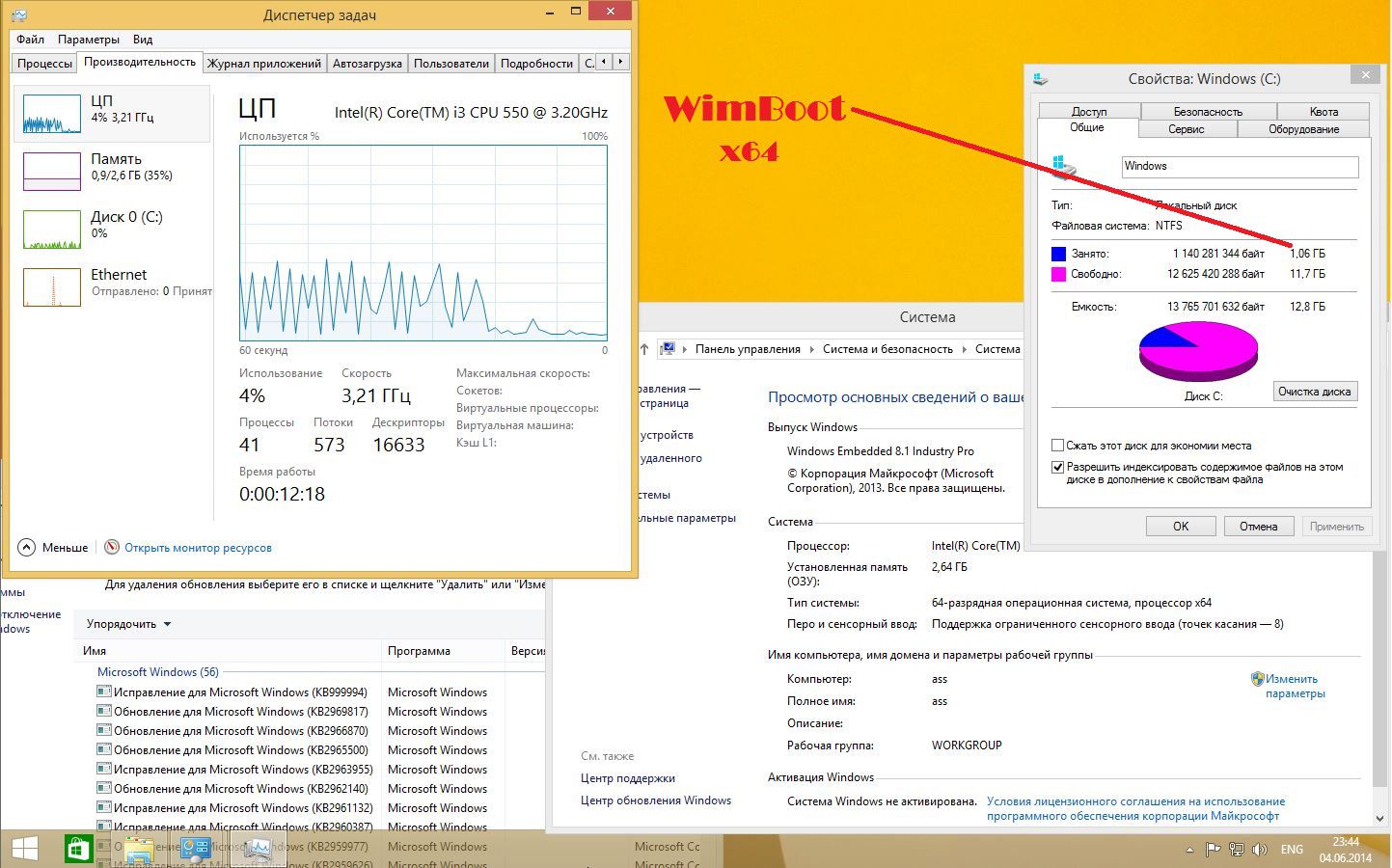1392x868 pixels.
Task: Click Отмена in the drive properties dialog
Action: point(1259,526)
